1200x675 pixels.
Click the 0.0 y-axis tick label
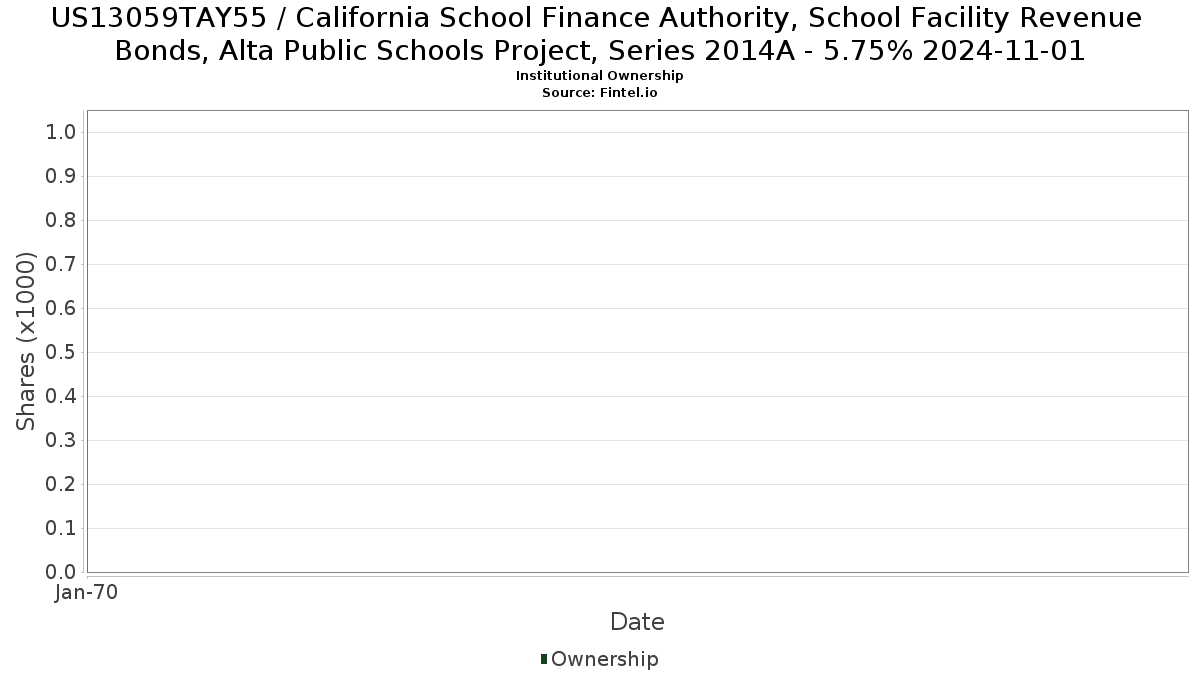click(62, 572)
